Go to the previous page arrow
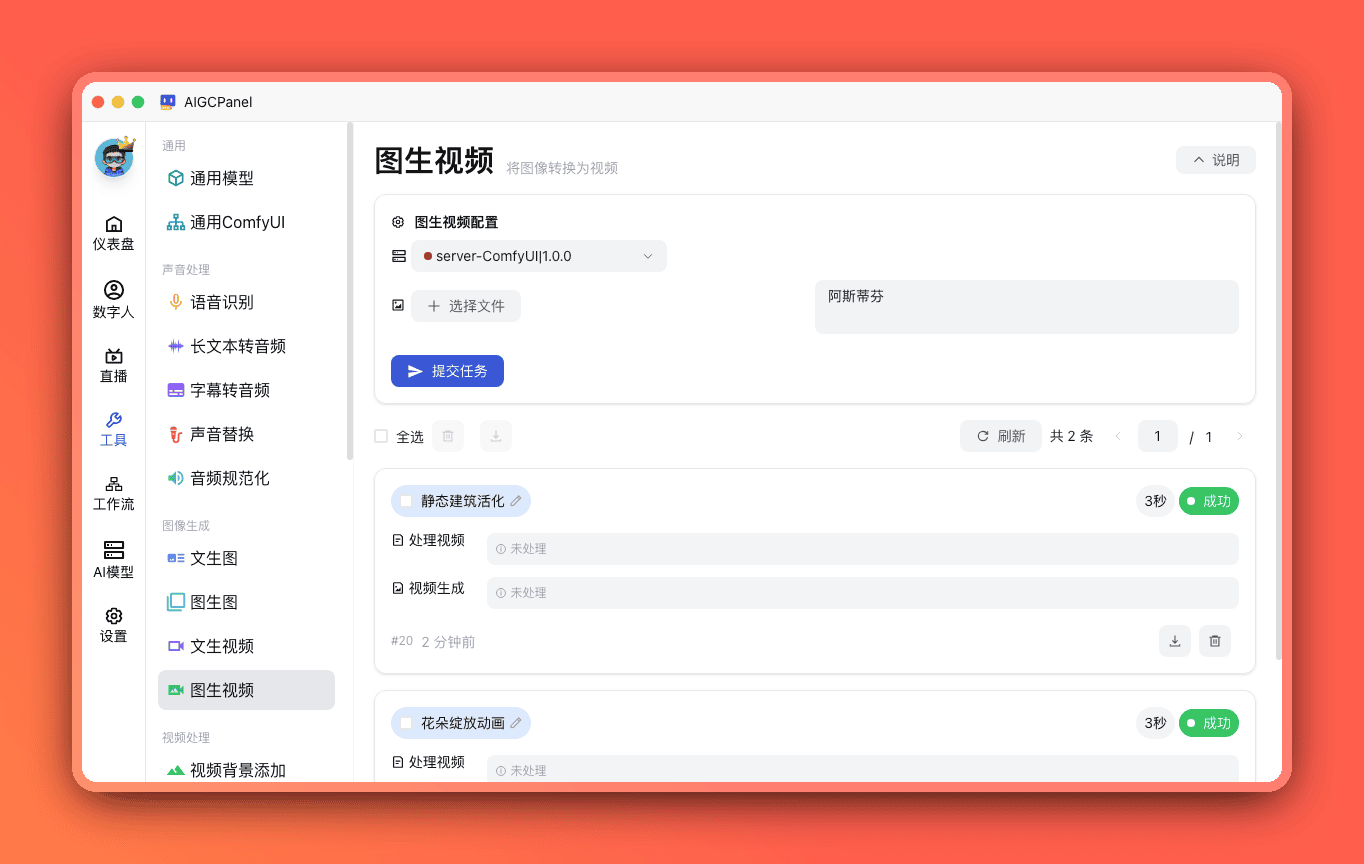Screen dimensions: 1364x864 (1118, 436)
